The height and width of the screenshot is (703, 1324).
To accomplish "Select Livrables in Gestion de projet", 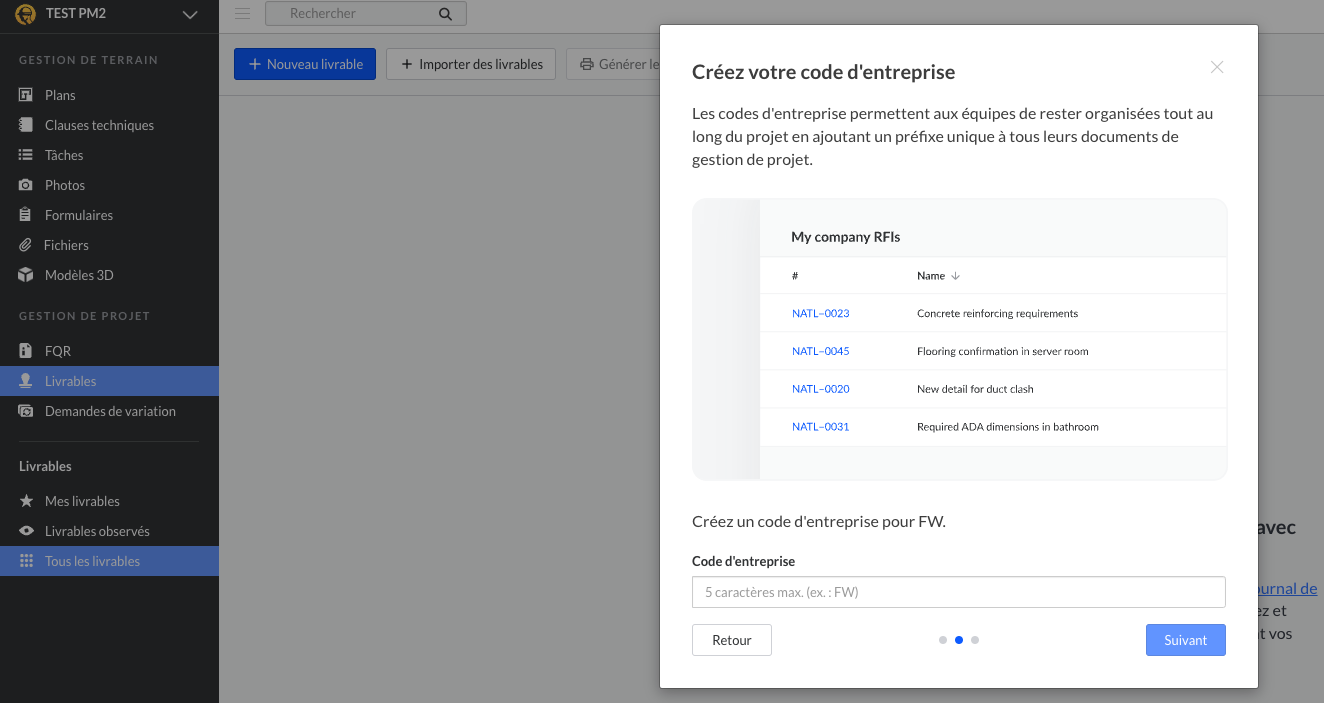I will coord(109,381).
